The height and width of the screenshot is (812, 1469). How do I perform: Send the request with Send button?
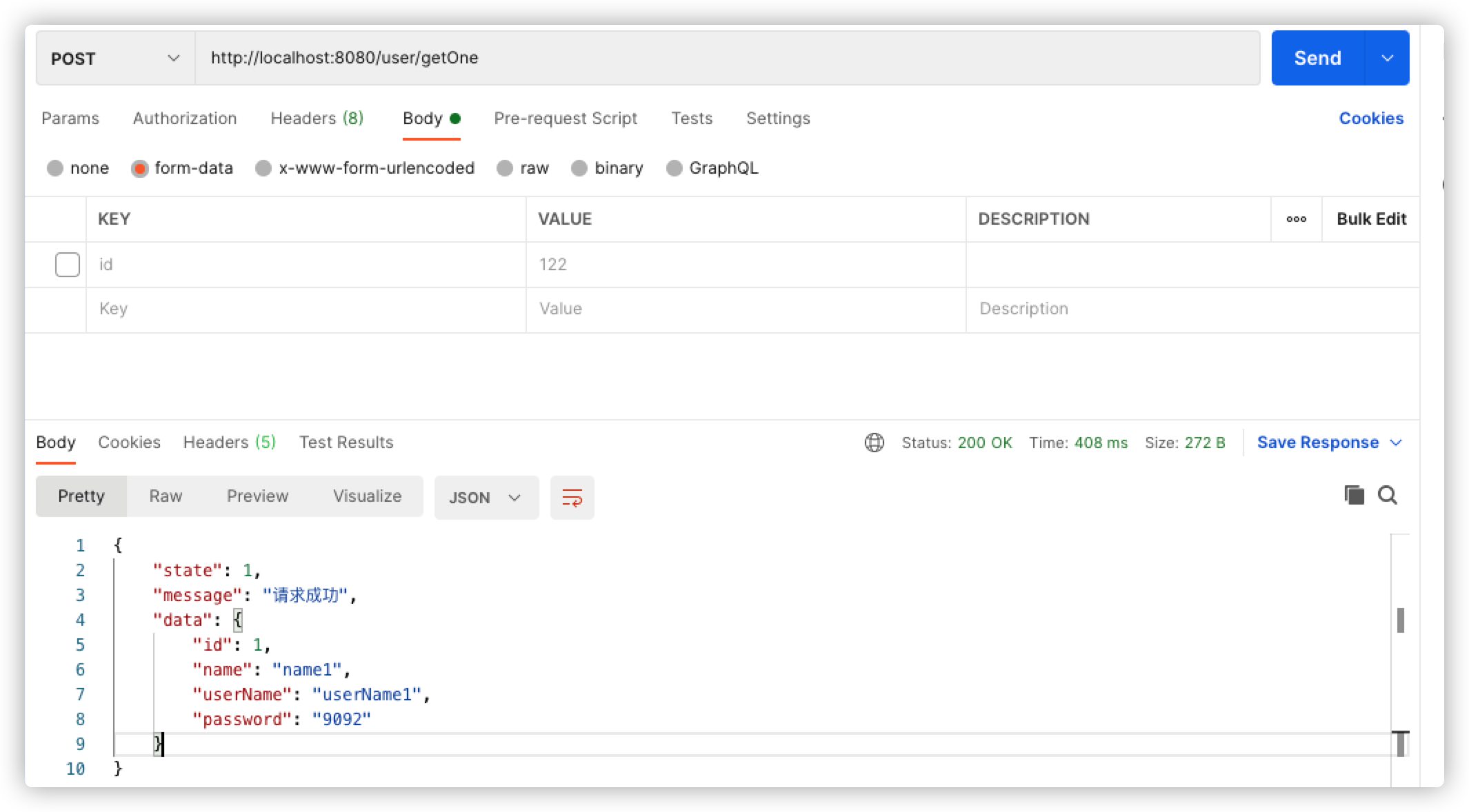(1317, 58)
